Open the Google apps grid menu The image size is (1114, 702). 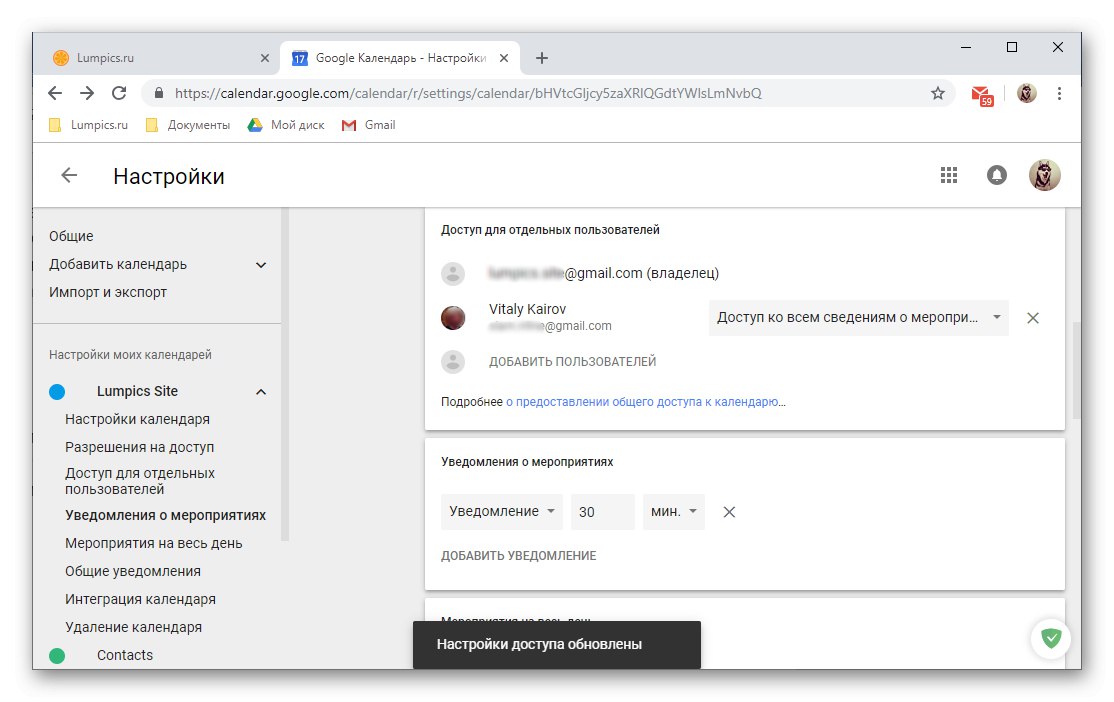coord(948,174)
